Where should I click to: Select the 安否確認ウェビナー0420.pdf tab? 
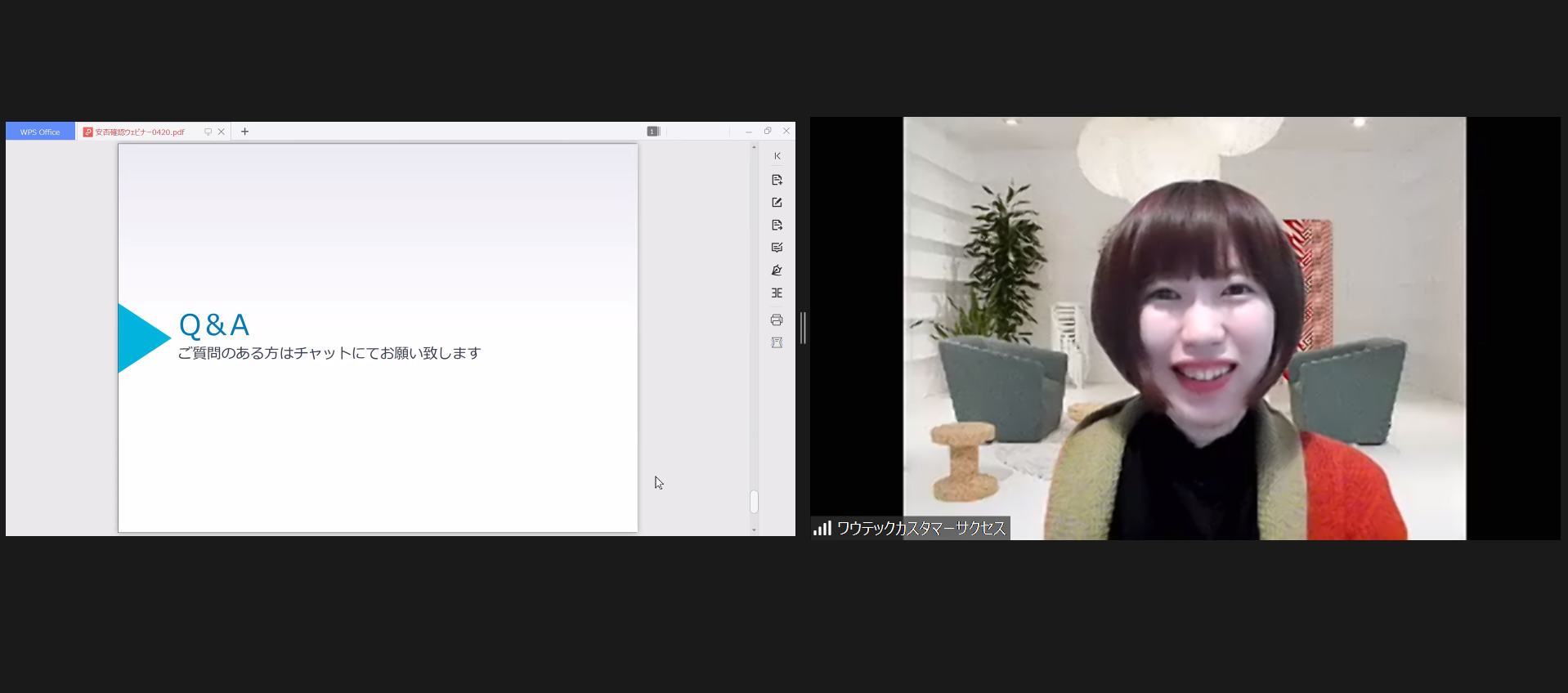coord(139,132)
